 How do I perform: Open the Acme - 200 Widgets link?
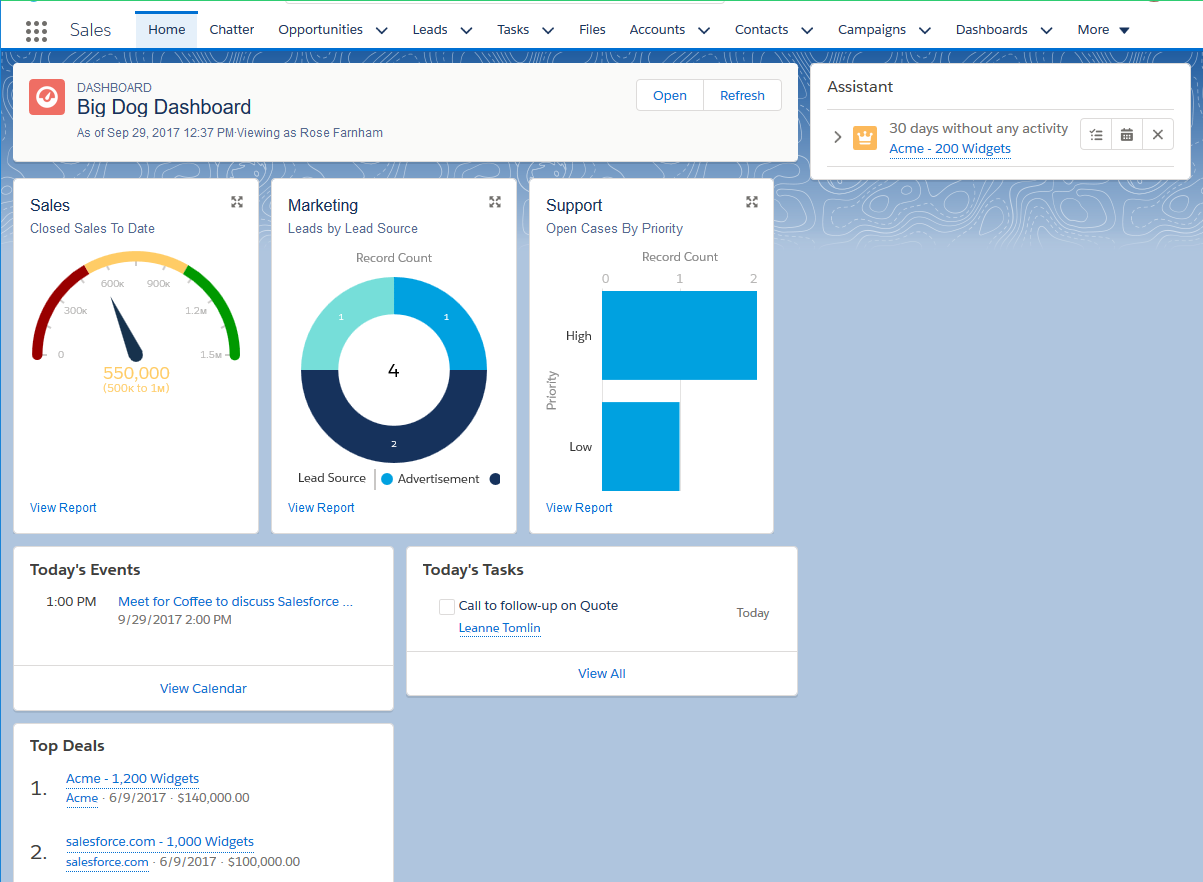click(950, 149)
